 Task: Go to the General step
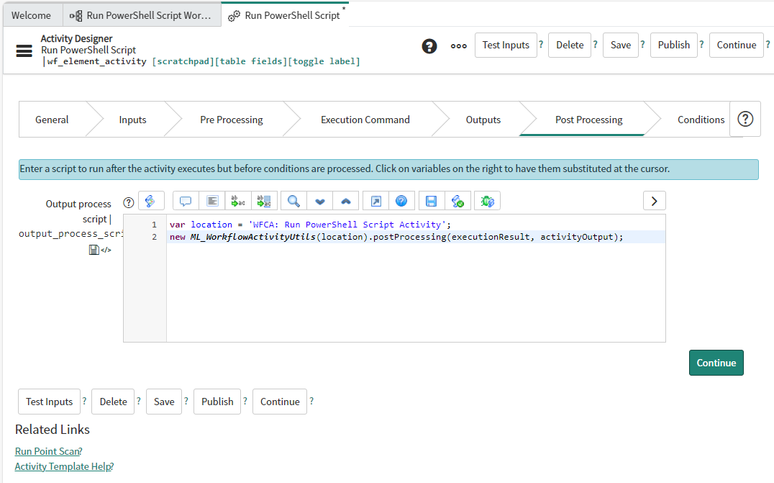pyautogui.click(x=52, y=120)
